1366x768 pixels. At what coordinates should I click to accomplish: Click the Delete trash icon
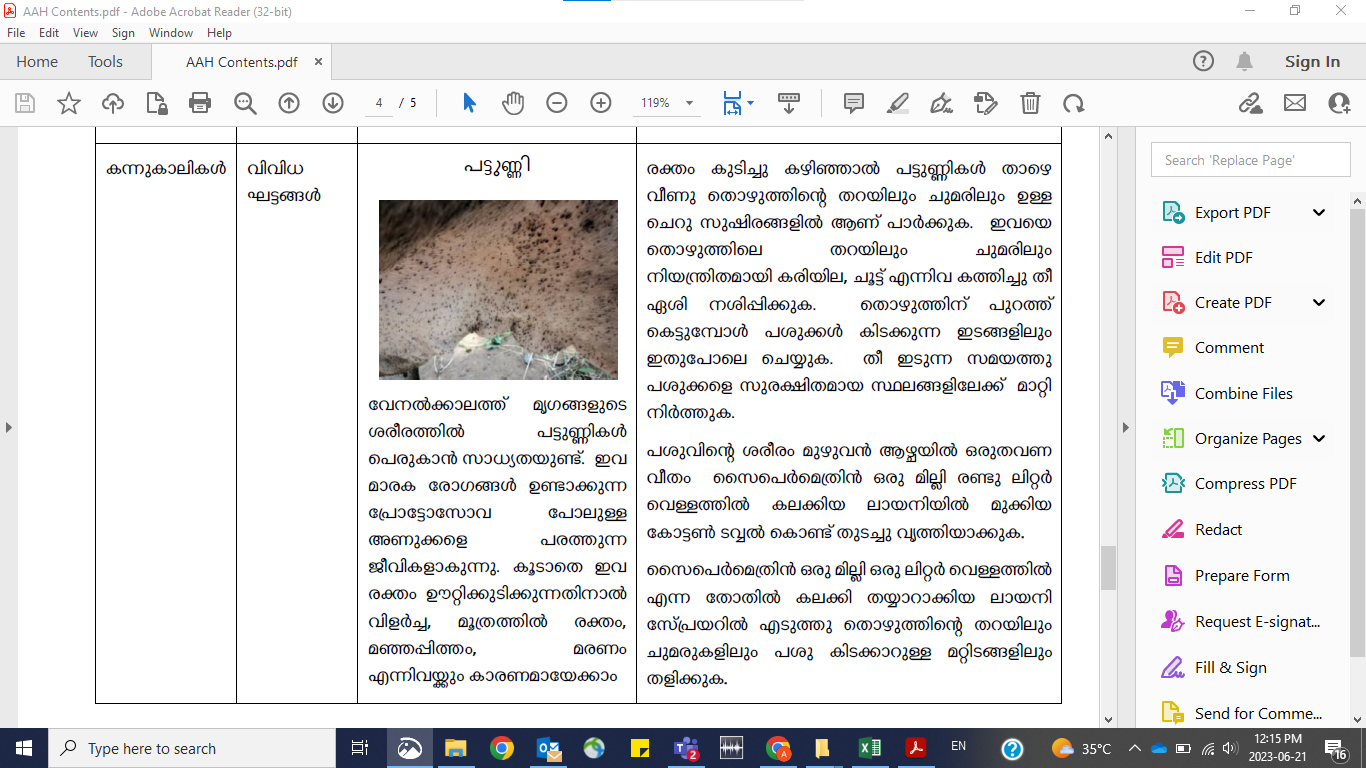coord(1030,103)
